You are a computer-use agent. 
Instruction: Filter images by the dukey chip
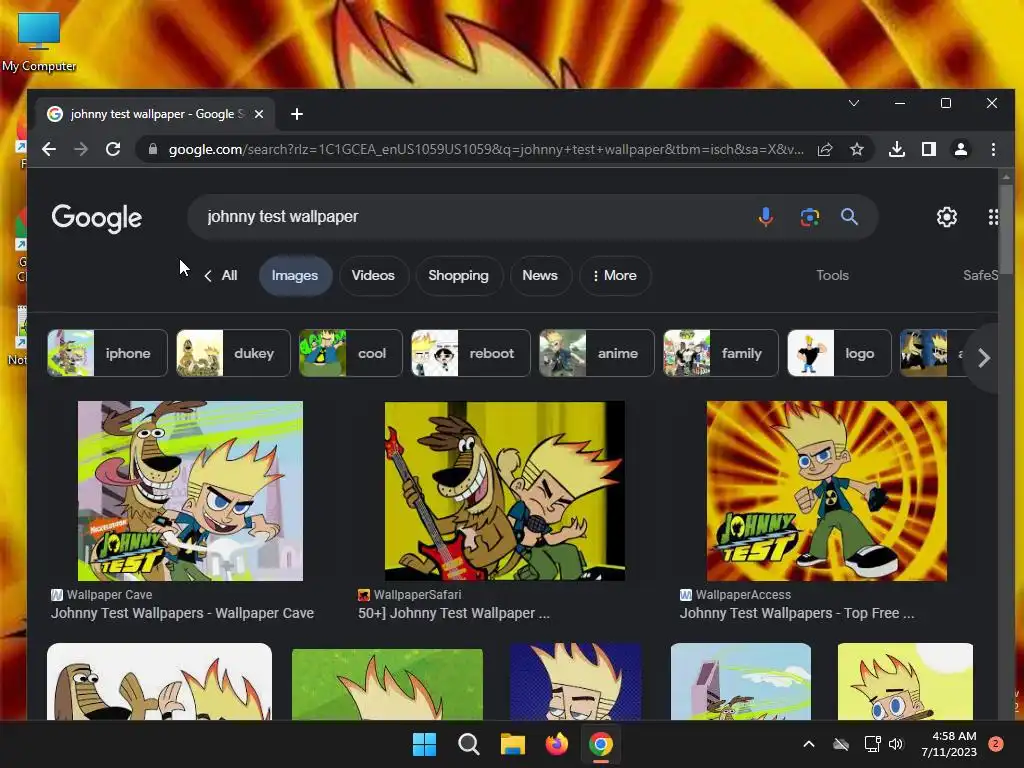pyautogui.click(x=233, y=353)
